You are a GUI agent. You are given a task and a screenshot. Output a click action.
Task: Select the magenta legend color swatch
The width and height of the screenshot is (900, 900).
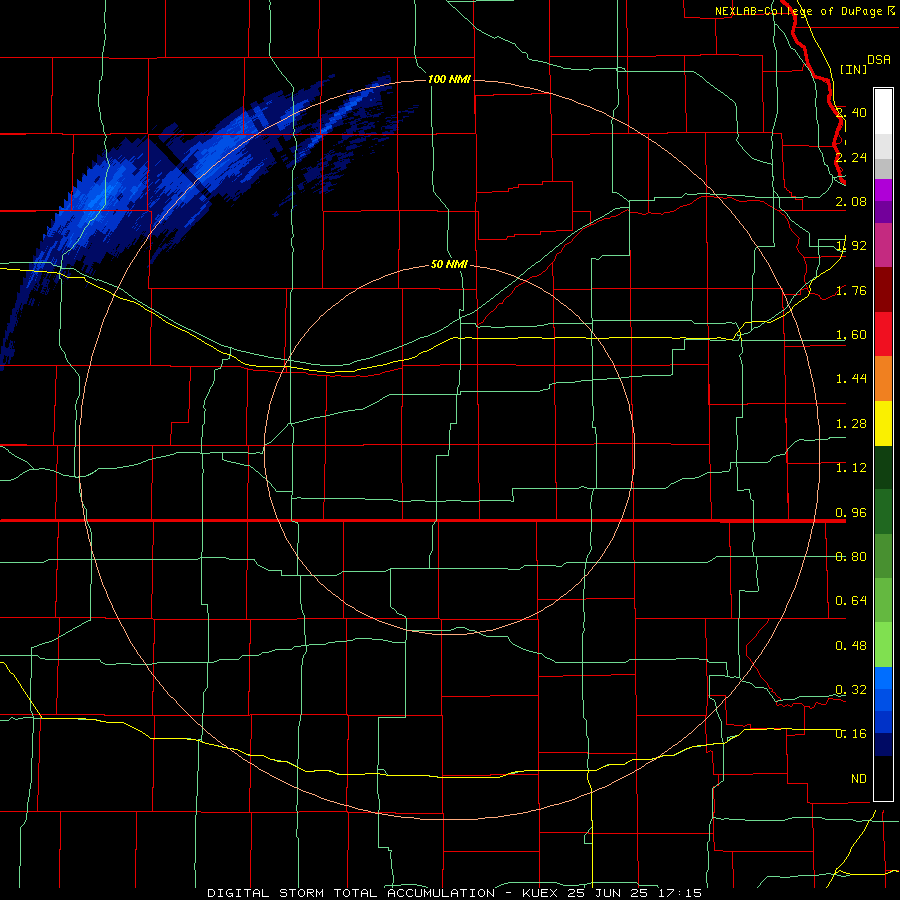click(883, 190)
